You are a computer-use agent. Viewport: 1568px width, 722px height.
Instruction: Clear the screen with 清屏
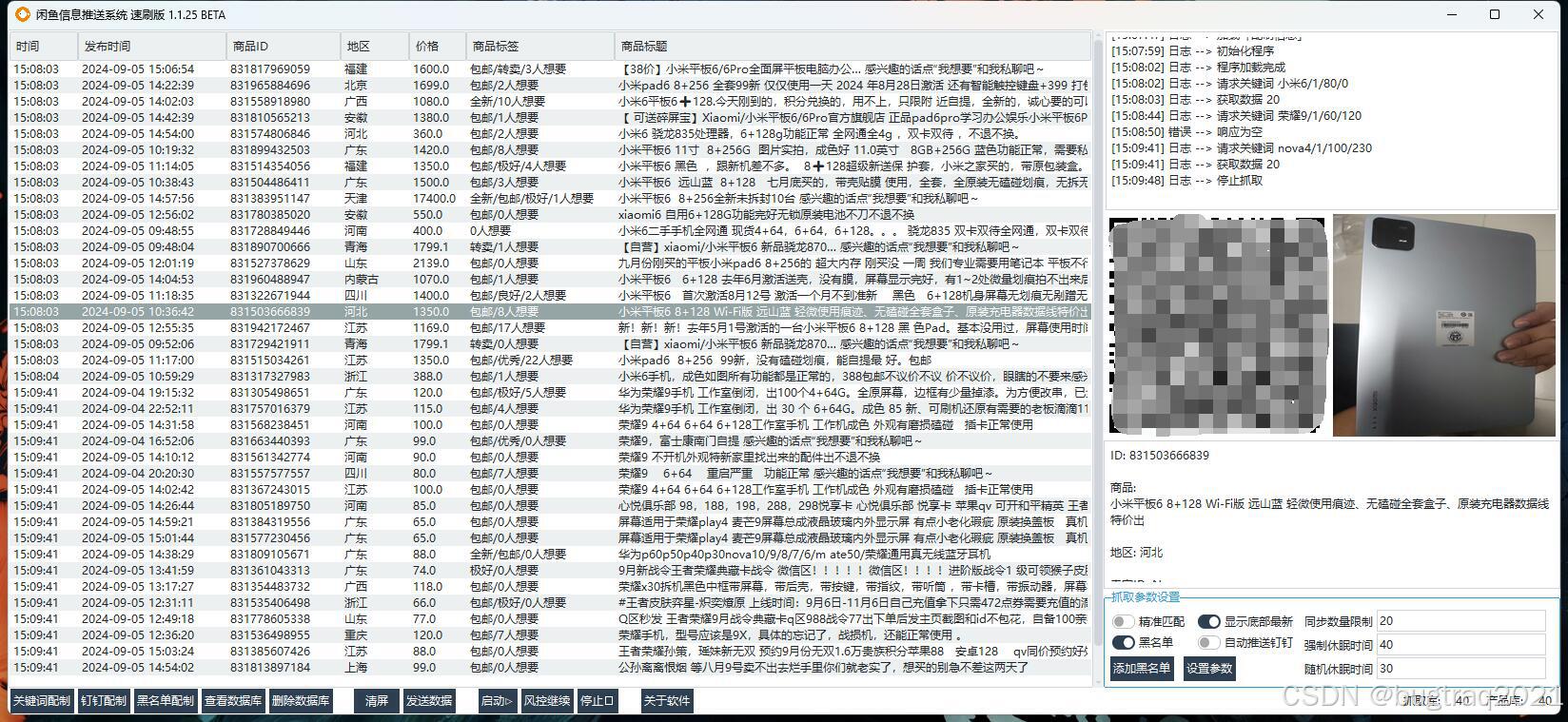tap(377, 701)
